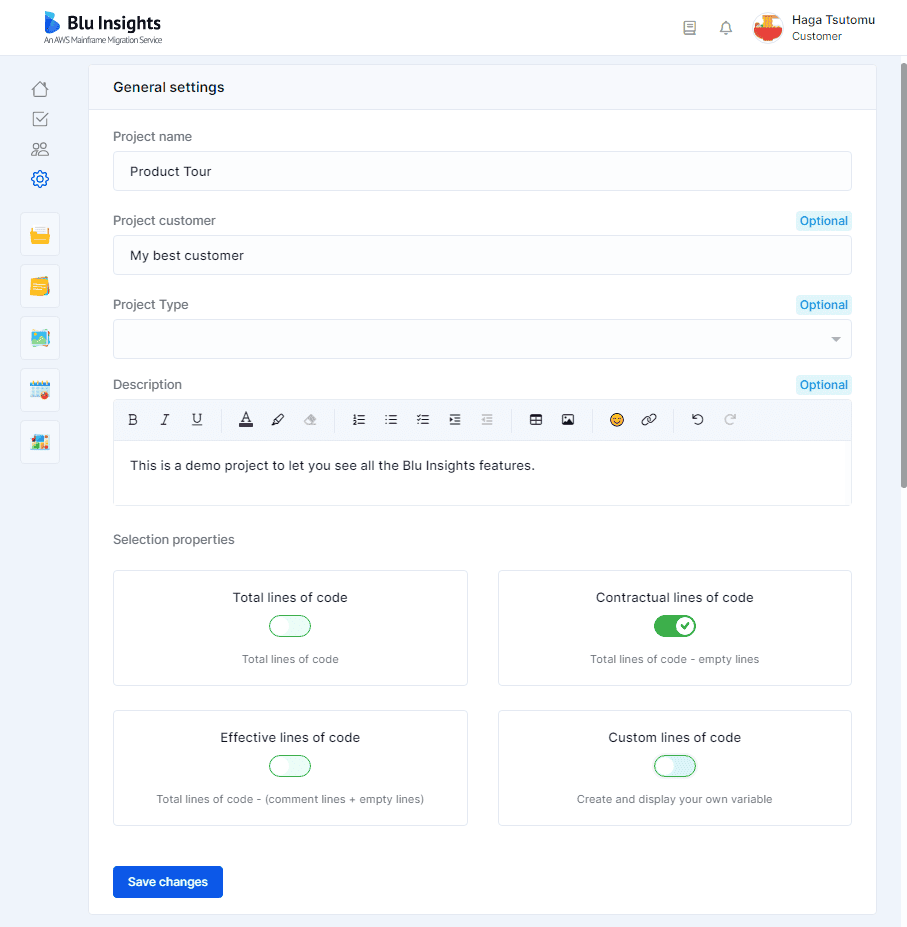Click the Project Type dropdown arrow
This screenshot has height=927, width=907.
pyautogui.click(x=835, y=339)
